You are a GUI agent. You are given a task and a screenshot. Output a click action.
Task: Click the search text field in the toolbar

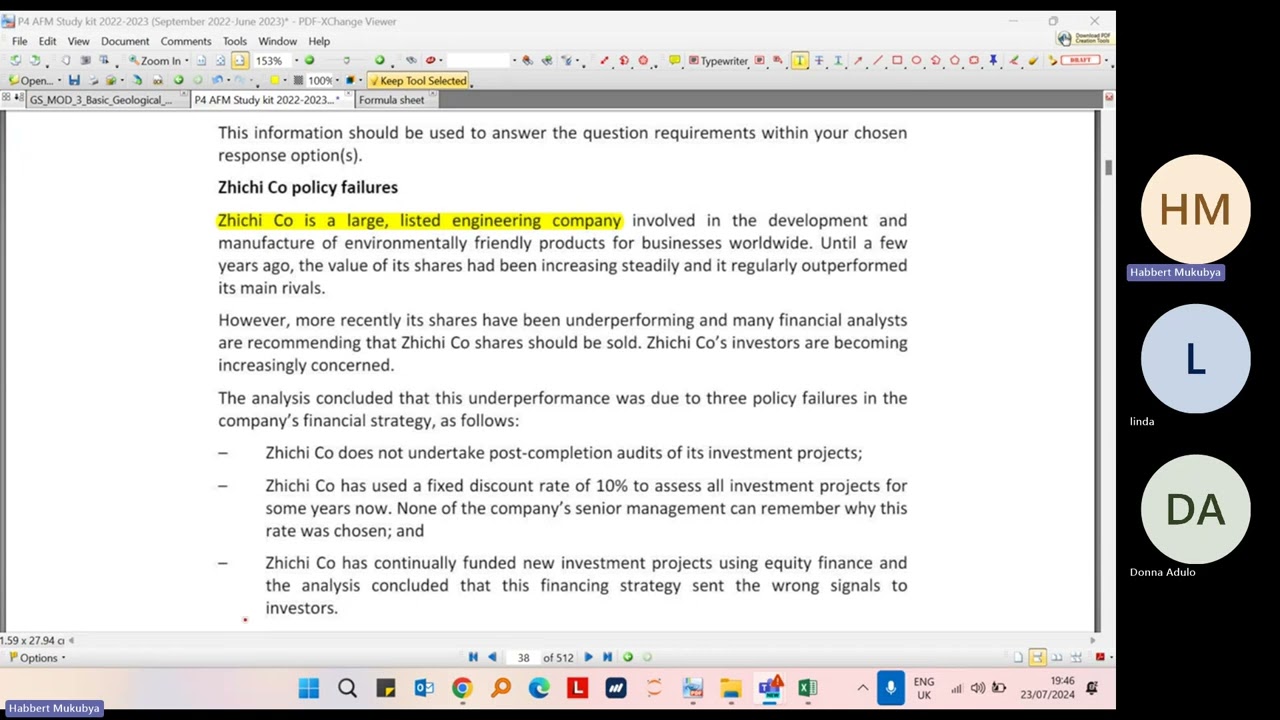(x=478, y=60)
